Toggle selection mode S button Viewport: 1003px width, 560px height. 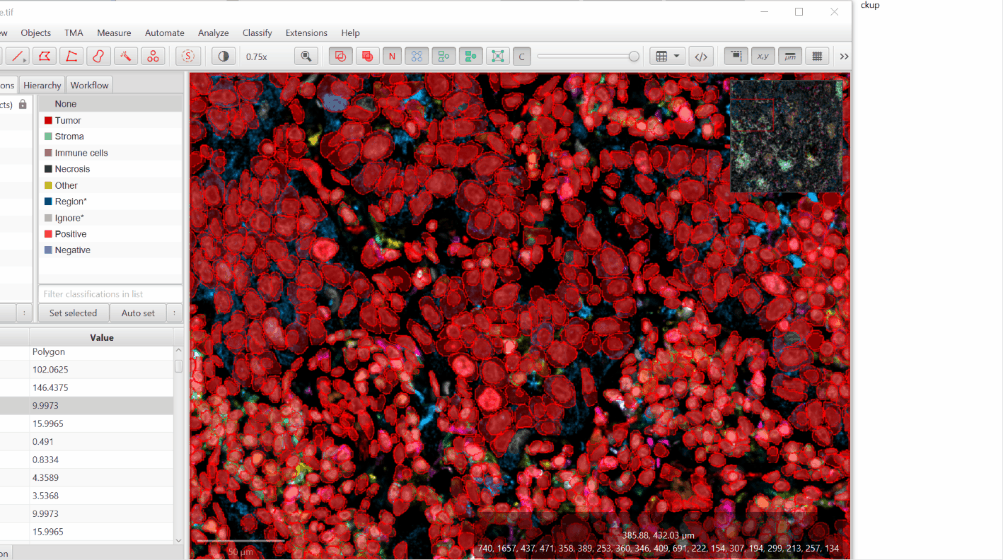[x=187, y=56]
